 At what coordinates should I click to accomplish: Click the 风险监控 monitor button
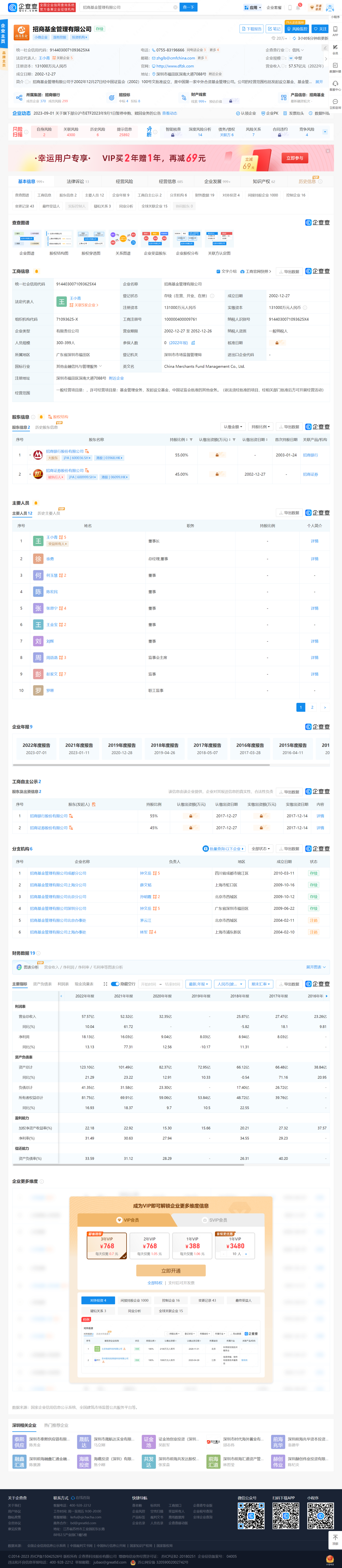[x=297, y=28]
